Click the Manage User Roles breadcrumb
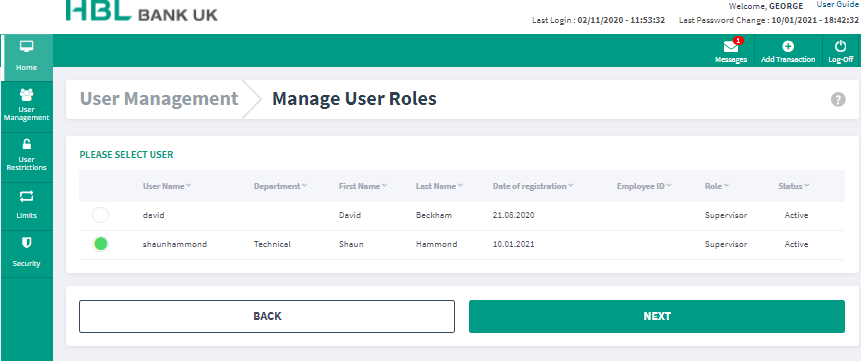The height and width of the screenshot is (361, 861). pos(354,99)
